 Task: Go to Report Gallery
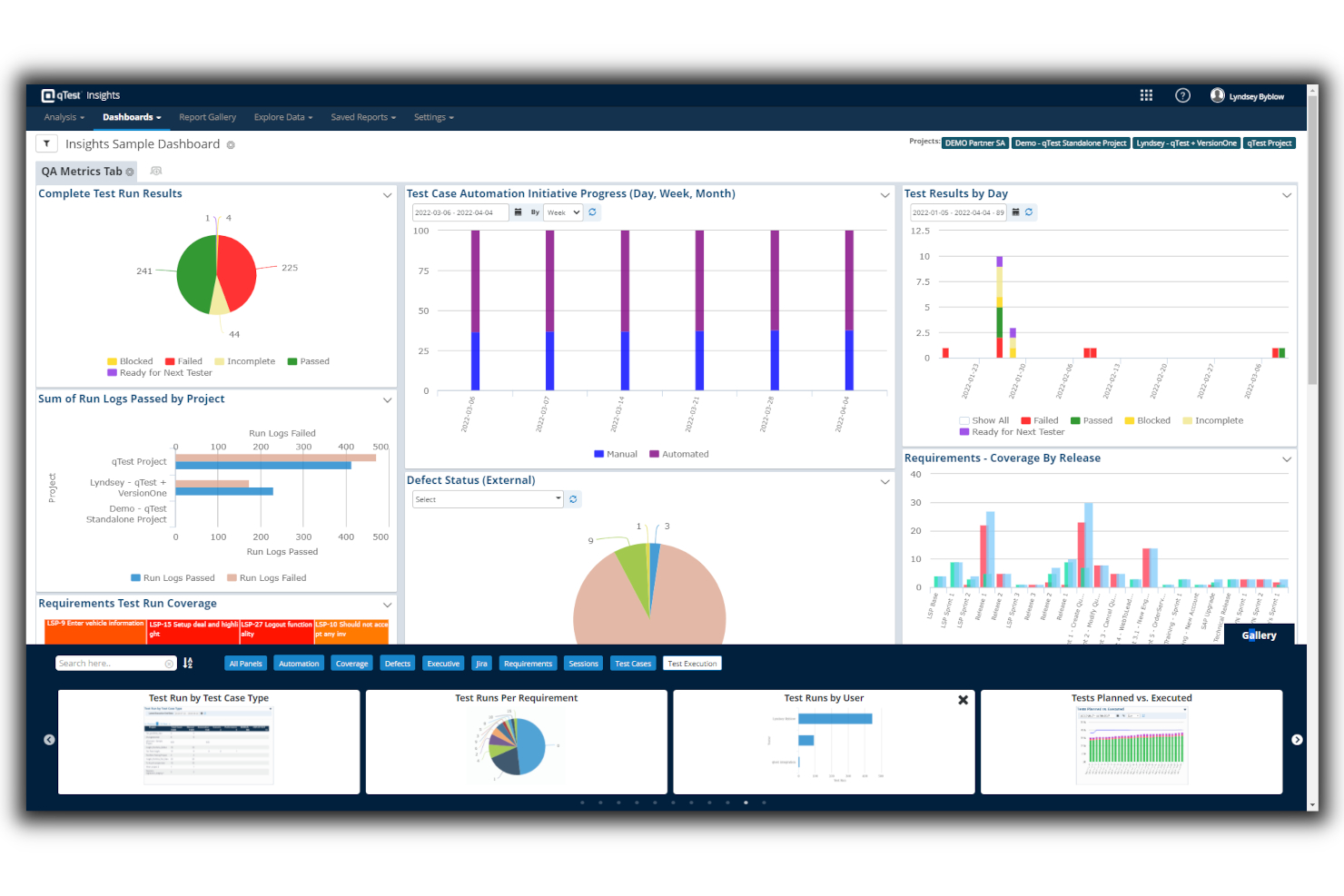(207, 117)
